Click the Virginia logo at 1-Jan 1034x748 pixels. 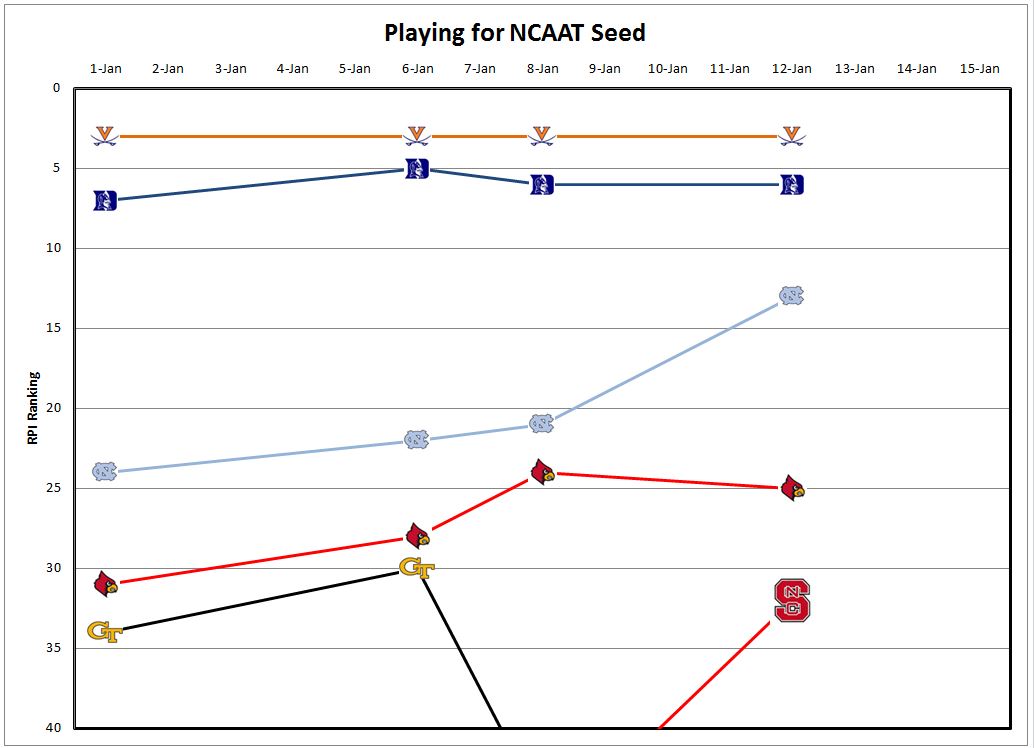[x=105, y=136]
